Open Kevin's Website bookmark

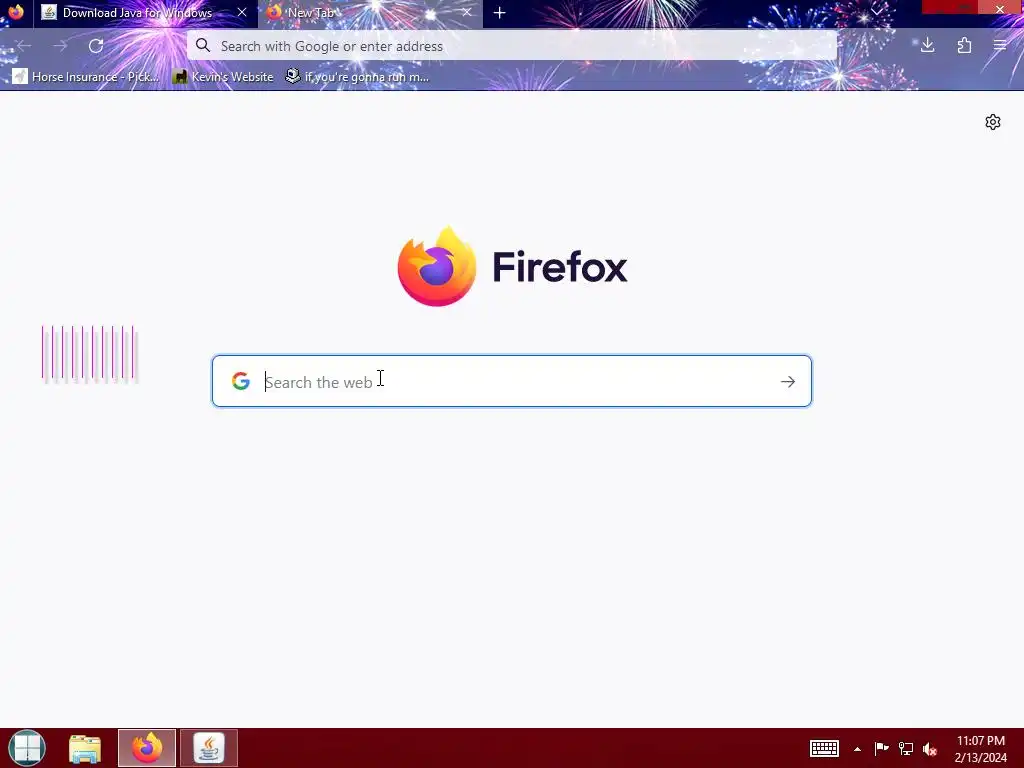223,76
